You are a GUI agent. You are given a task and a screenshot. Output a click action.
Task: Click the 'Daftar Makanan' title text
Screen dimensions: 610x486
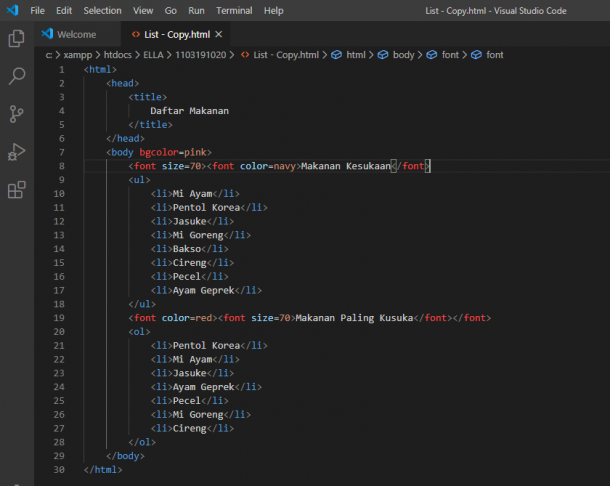189,111
